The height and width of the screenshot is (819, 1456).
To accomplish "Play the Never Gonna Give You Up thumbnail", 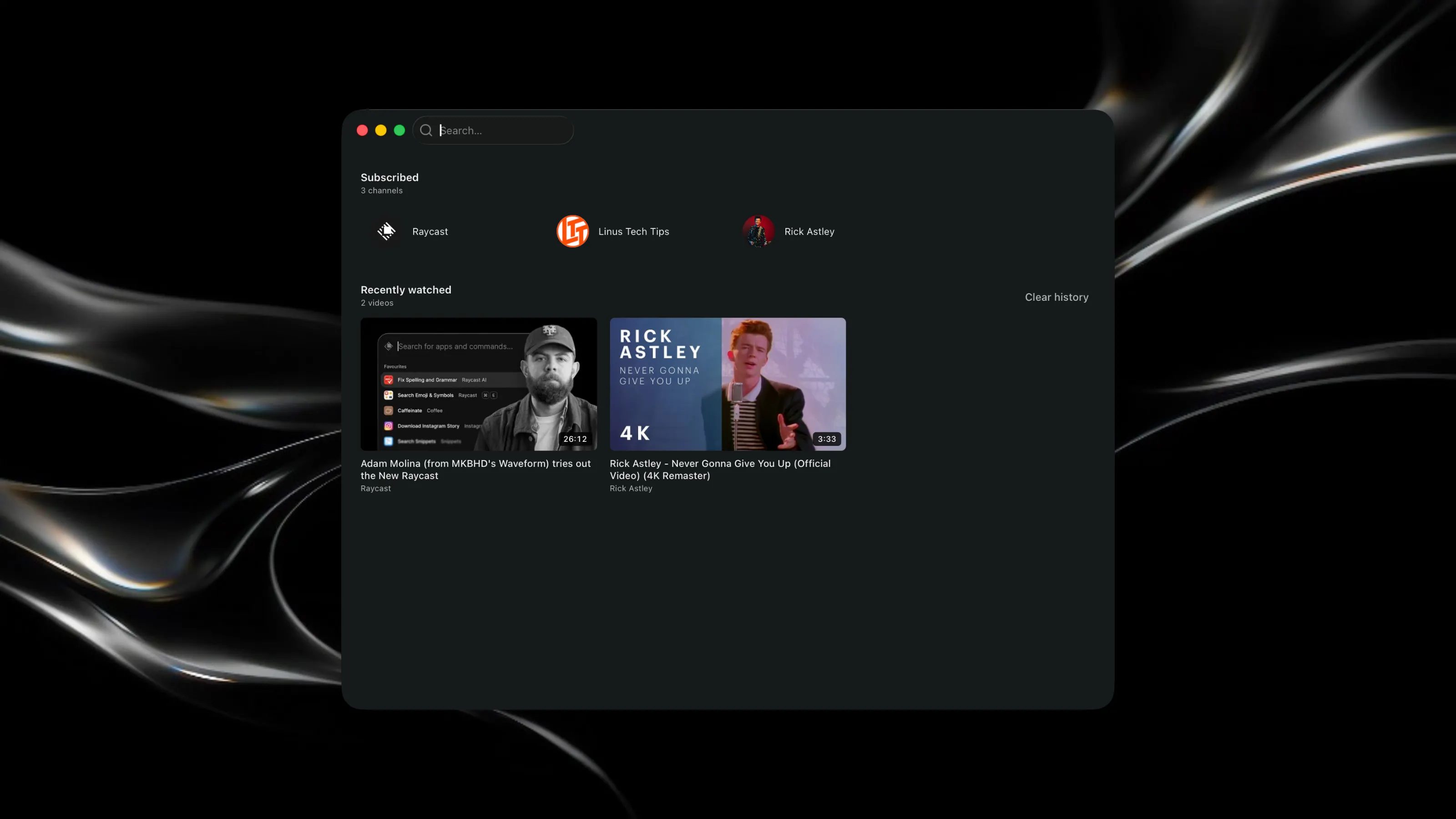I will tap(728, 384).
